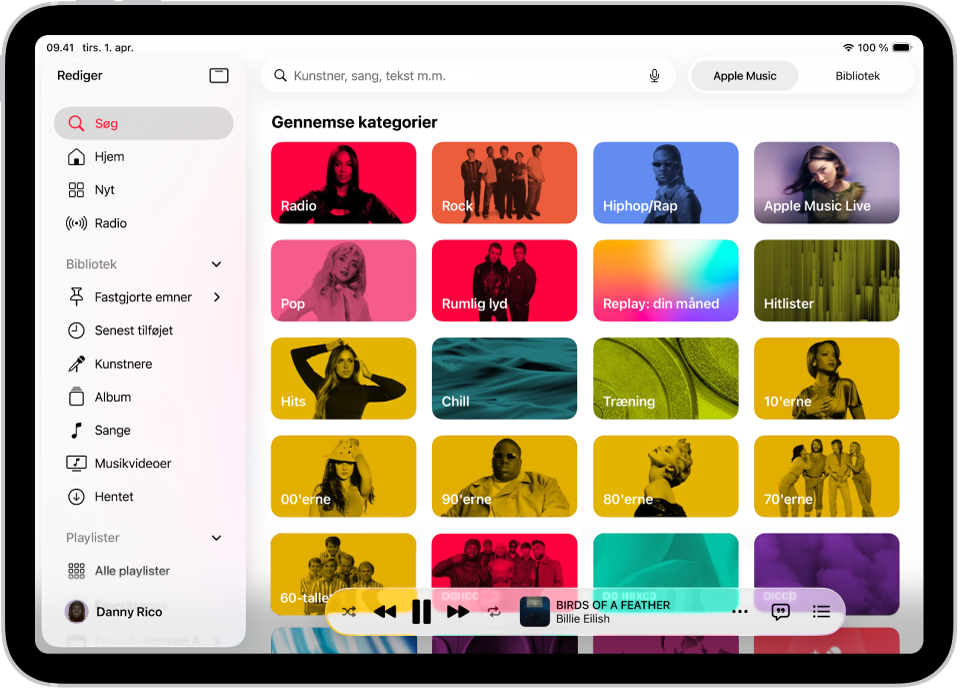Image resolution: width=963 pixels, height=689 pixels.
Task: Expand Fastgjorte emner arrow
Action: coord(216,297)
